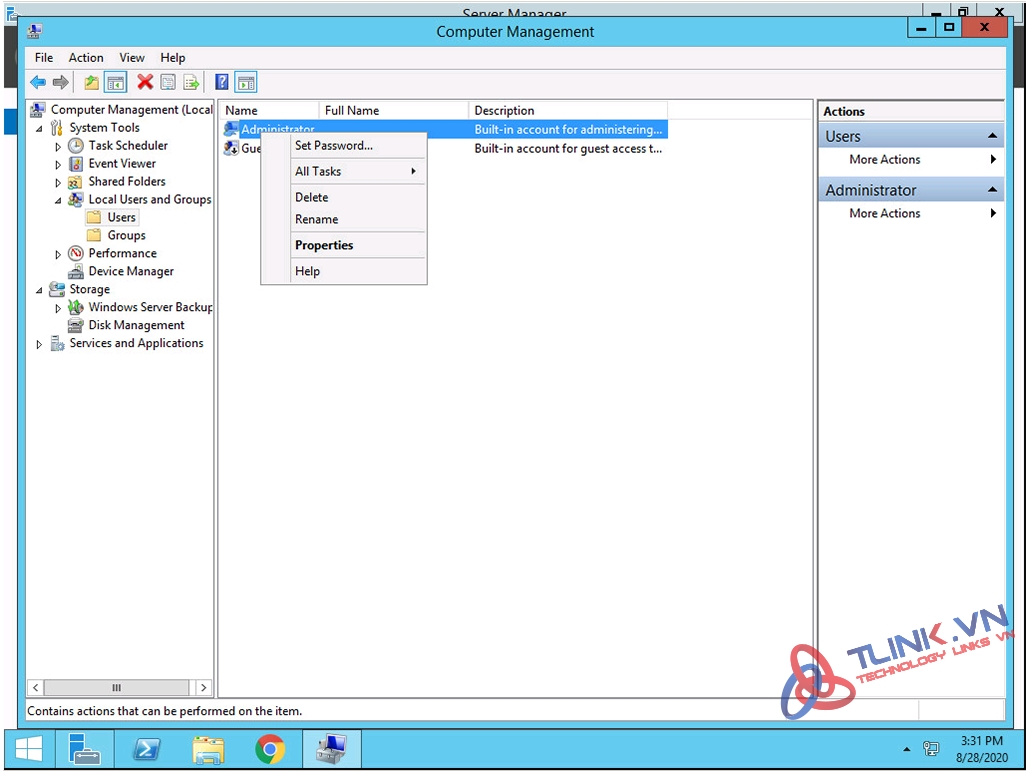
Task: Toggle the Show/Hide Console Tree icon
Action: point(116,83)
